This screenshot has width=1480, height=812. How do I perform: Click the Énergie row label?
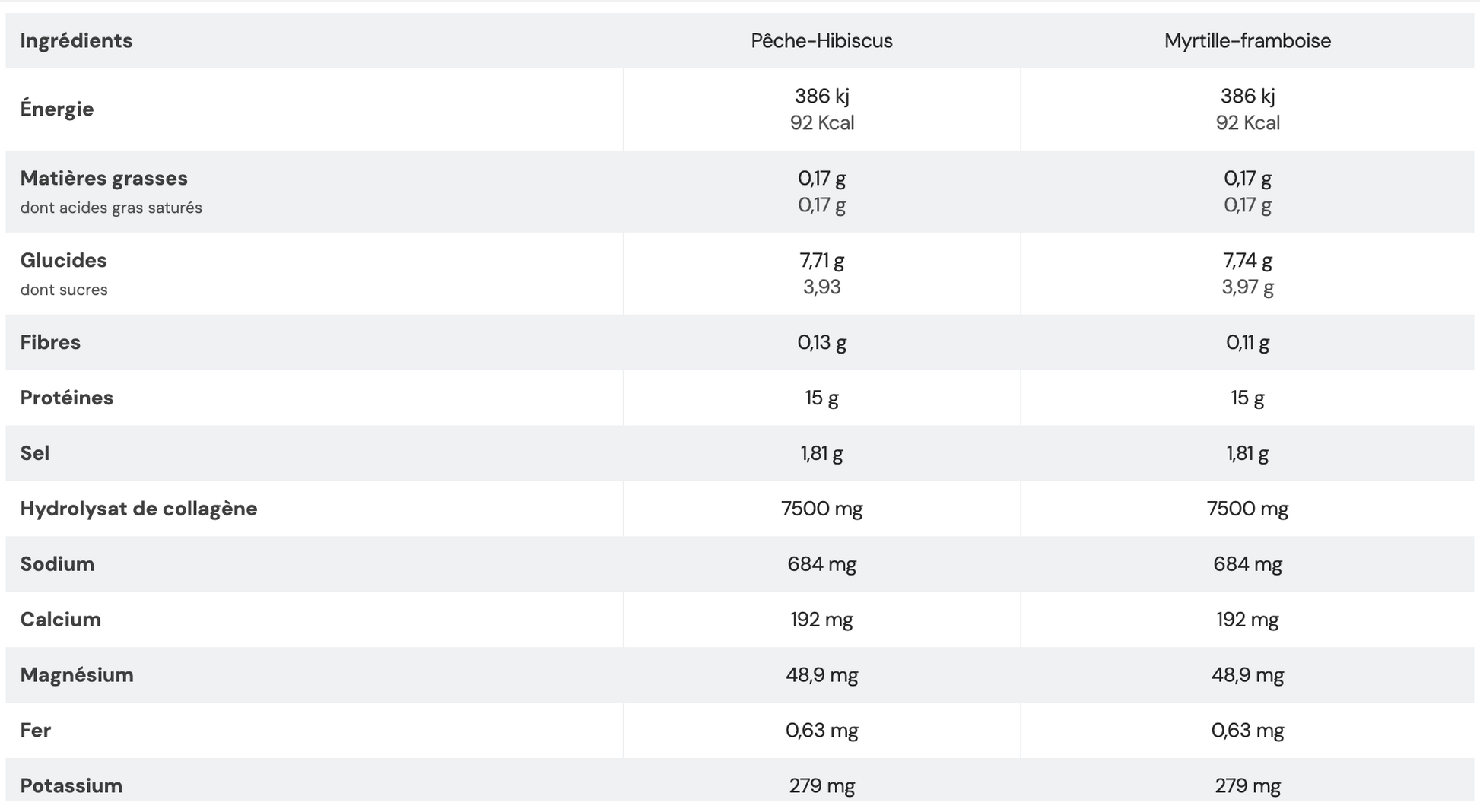[57, 109]
